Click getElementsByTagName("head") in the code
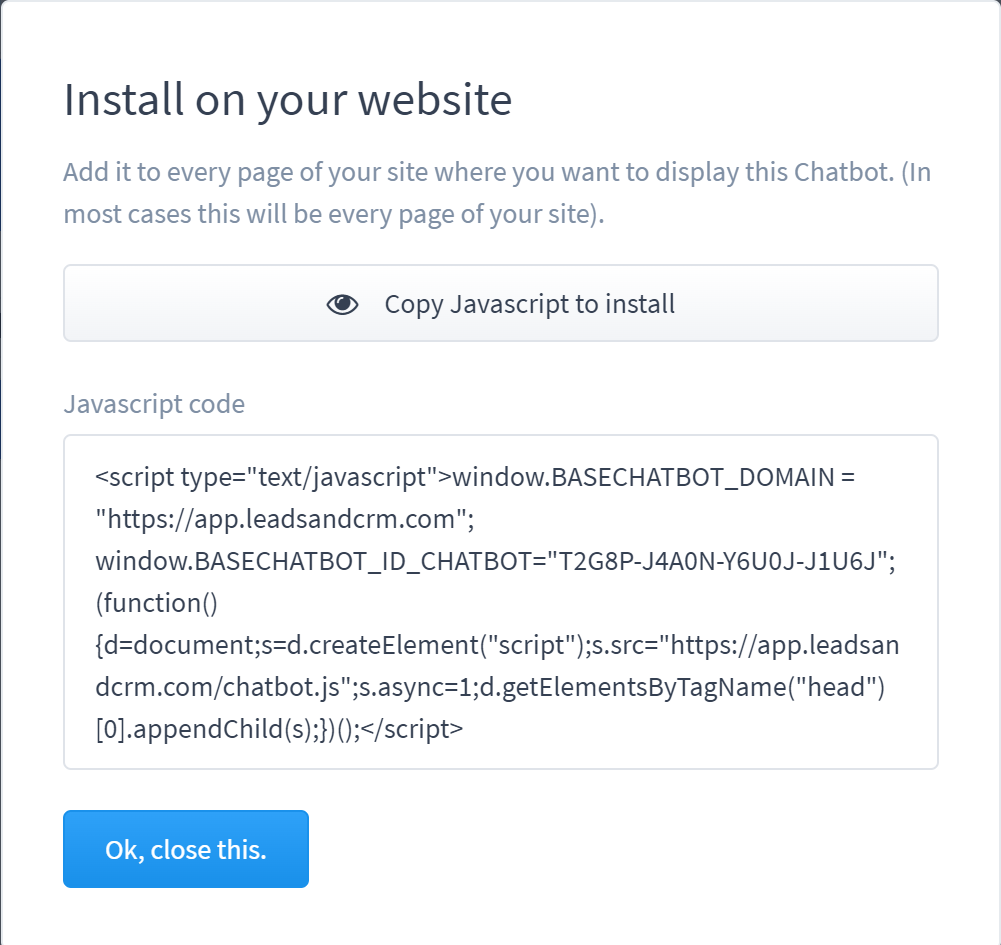1001x945 pixels. pyautogui.click(x=682, y=687)
